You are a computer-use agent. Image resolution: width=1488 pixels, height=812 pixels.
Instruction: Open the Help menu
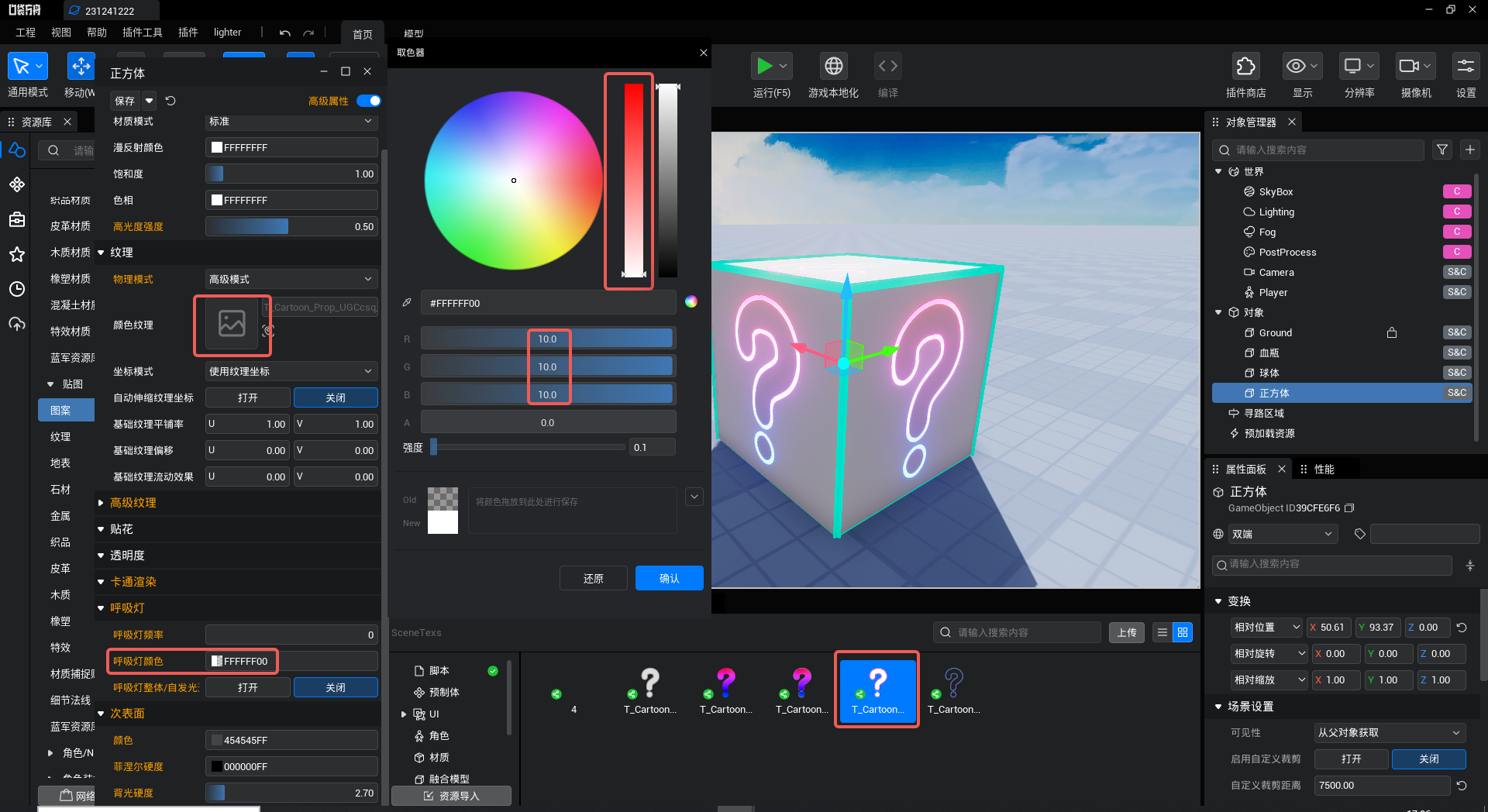click(x=97, y=33)
